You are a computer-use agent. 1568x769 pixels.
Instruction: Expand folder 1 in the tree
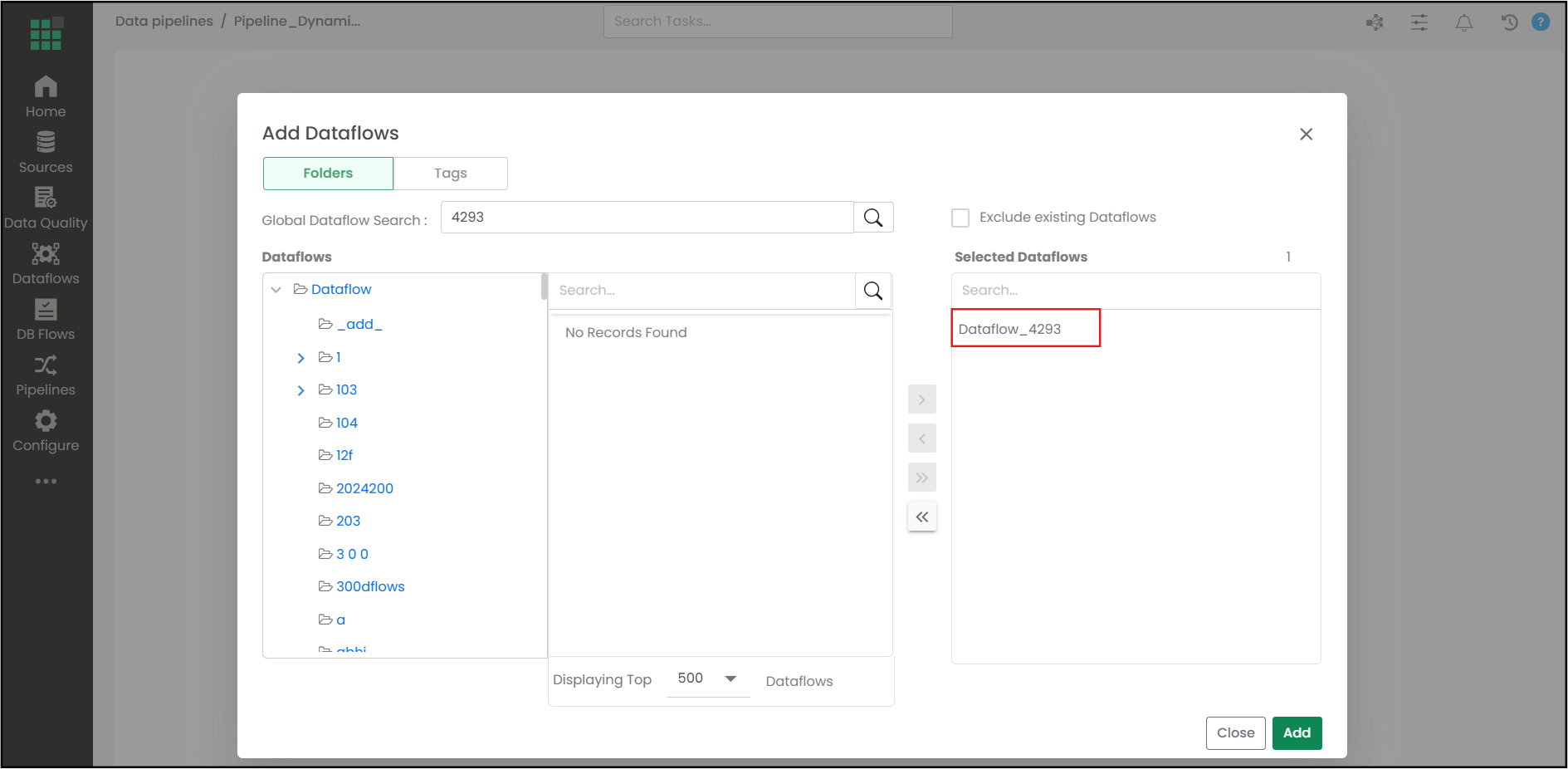301,358
